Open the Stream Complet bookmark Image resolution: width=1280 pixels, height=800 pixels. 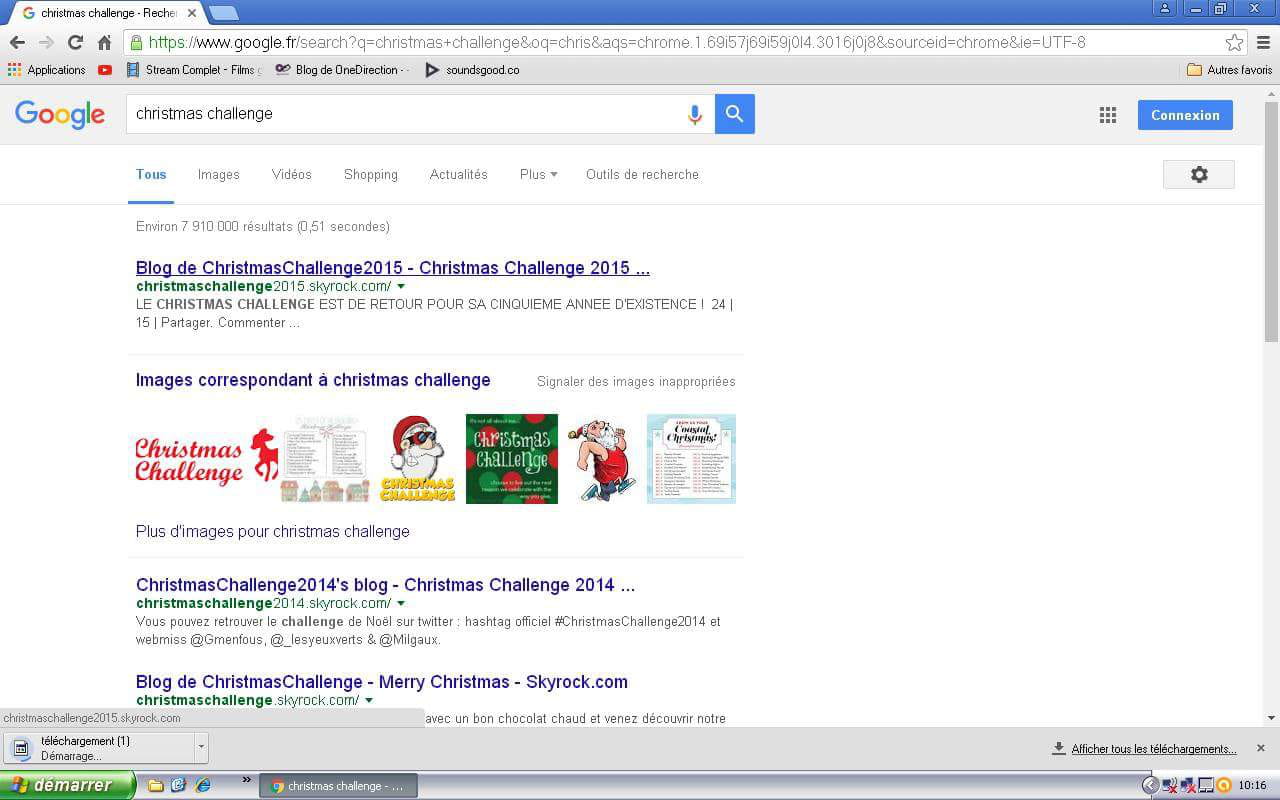[x=194, y=70]
